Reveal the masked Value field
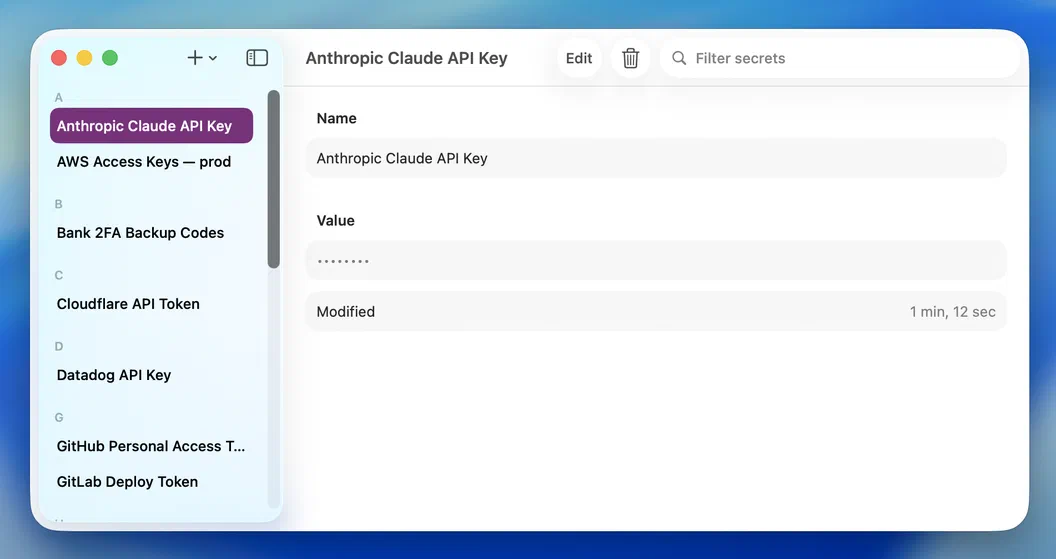The height and width of the screenshot is (559, 1056). [x=656, y=261]
